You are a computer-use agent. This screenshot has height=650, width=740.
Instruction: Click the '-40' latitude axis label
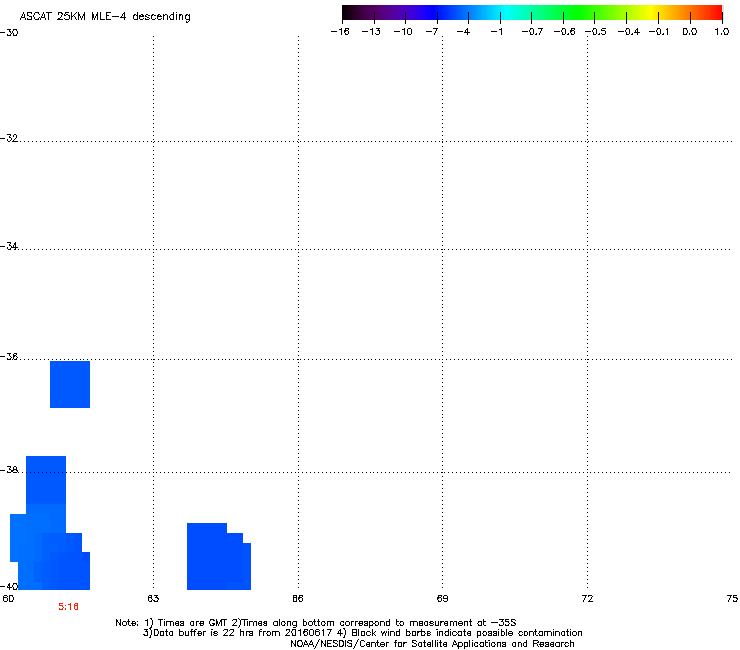pyautogui.click(x=9, y=586)
